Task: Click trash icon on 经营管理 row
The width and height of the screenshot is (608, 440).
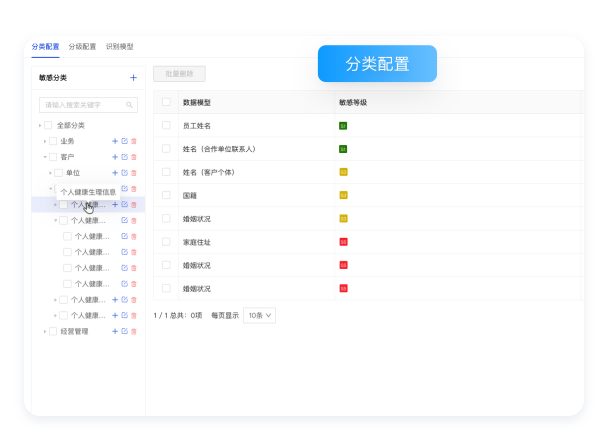Action: (x=134, y=331)
